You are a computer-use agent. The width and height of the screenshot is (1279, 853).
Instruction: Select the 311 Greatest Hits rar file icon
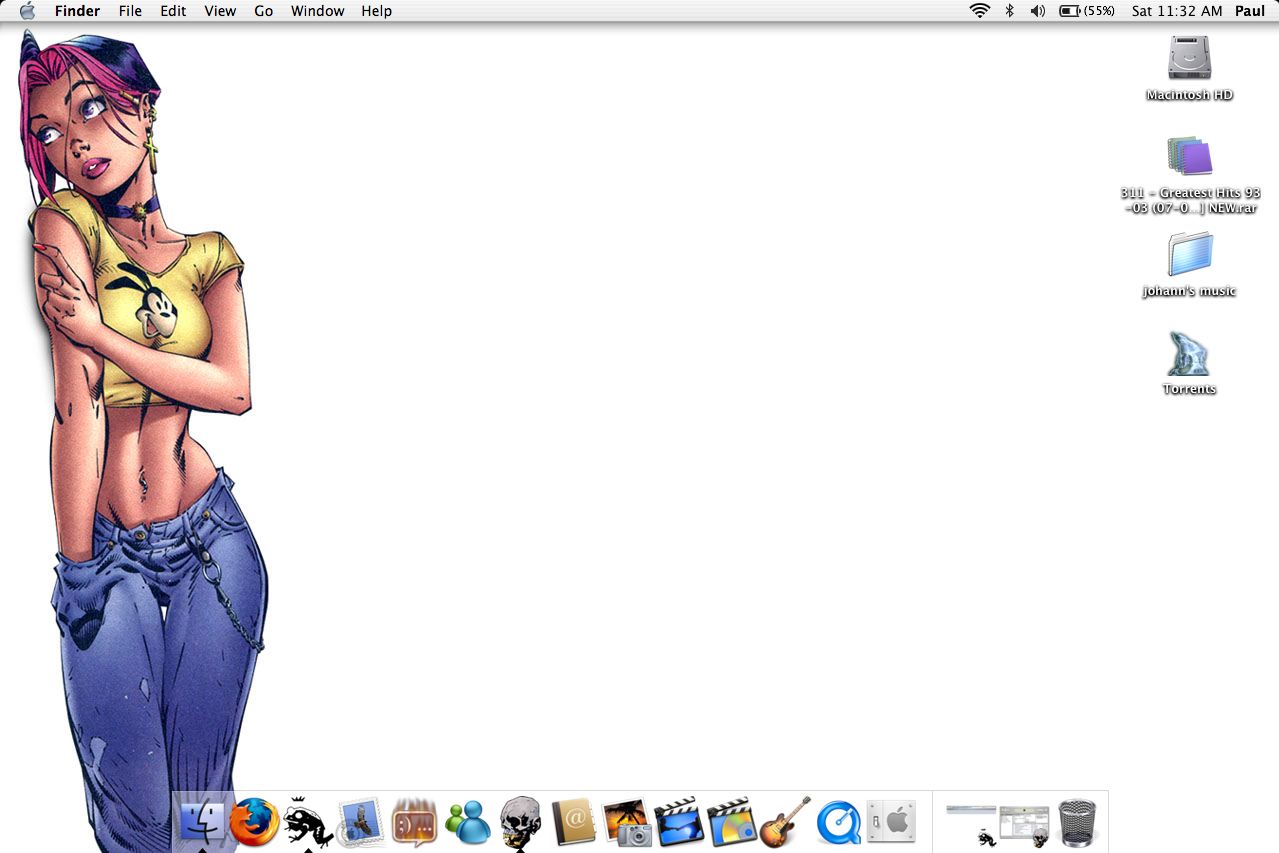pos(1189,157)
